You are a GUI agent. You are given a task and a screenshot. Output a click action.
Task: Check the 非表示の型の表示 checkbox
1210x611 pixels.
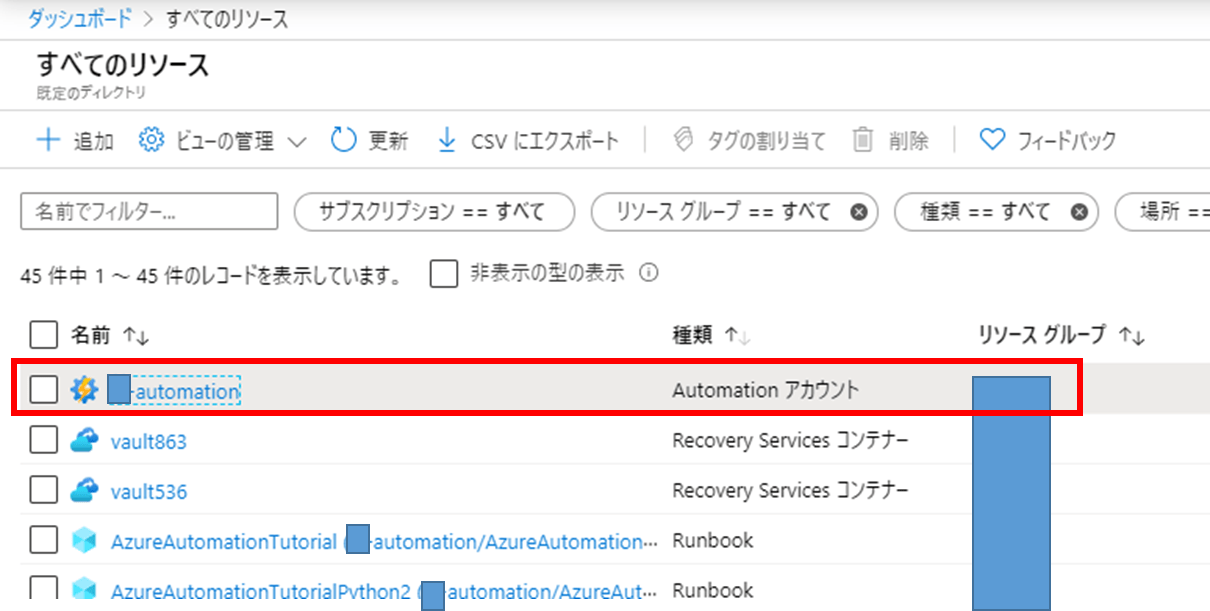pyautogui.click(x=444, y=273)
